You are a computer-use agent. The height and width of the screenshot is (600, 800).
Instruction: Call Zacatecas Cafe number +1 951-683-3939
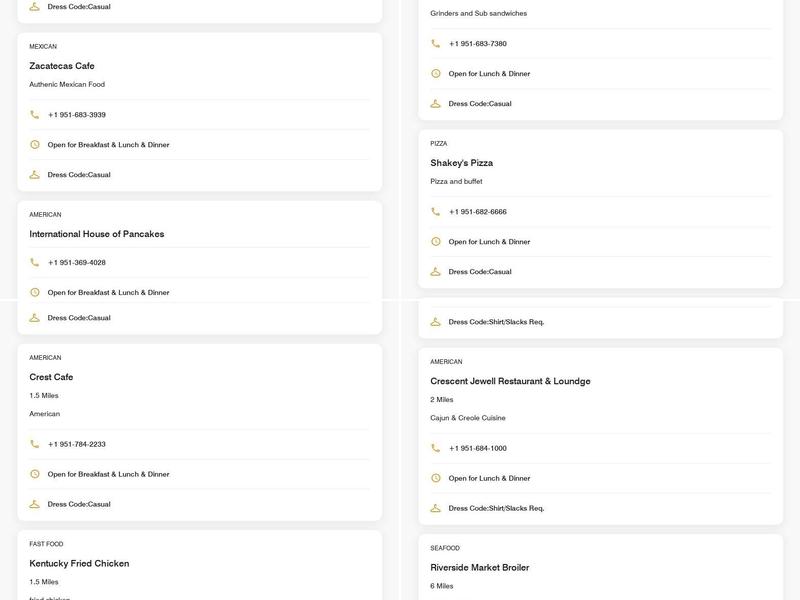[77, 115]
